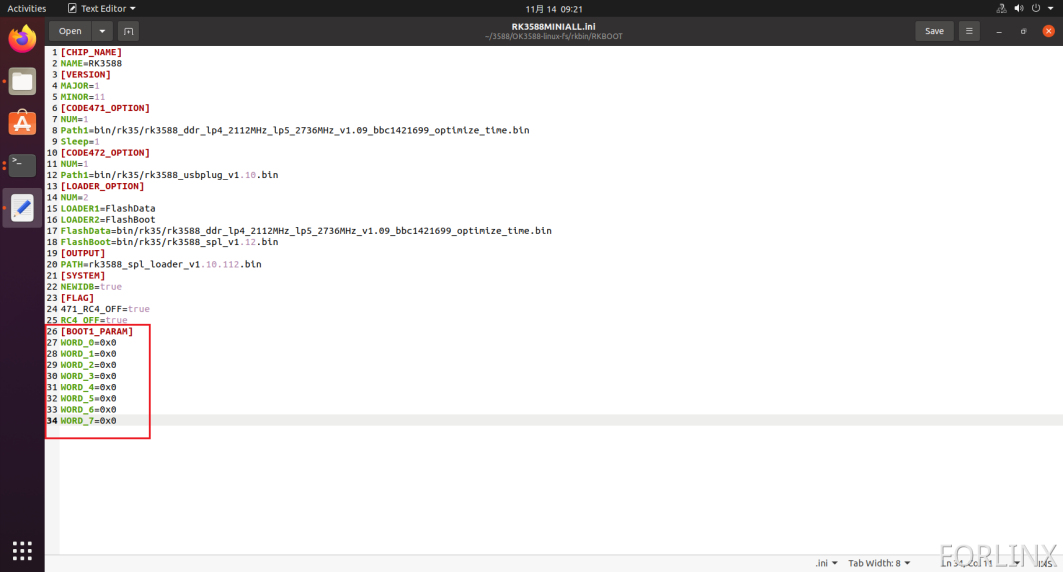The image size is (1063, 572).
Task: Select the Text Editor dock icon
Action: pos(22,207)
